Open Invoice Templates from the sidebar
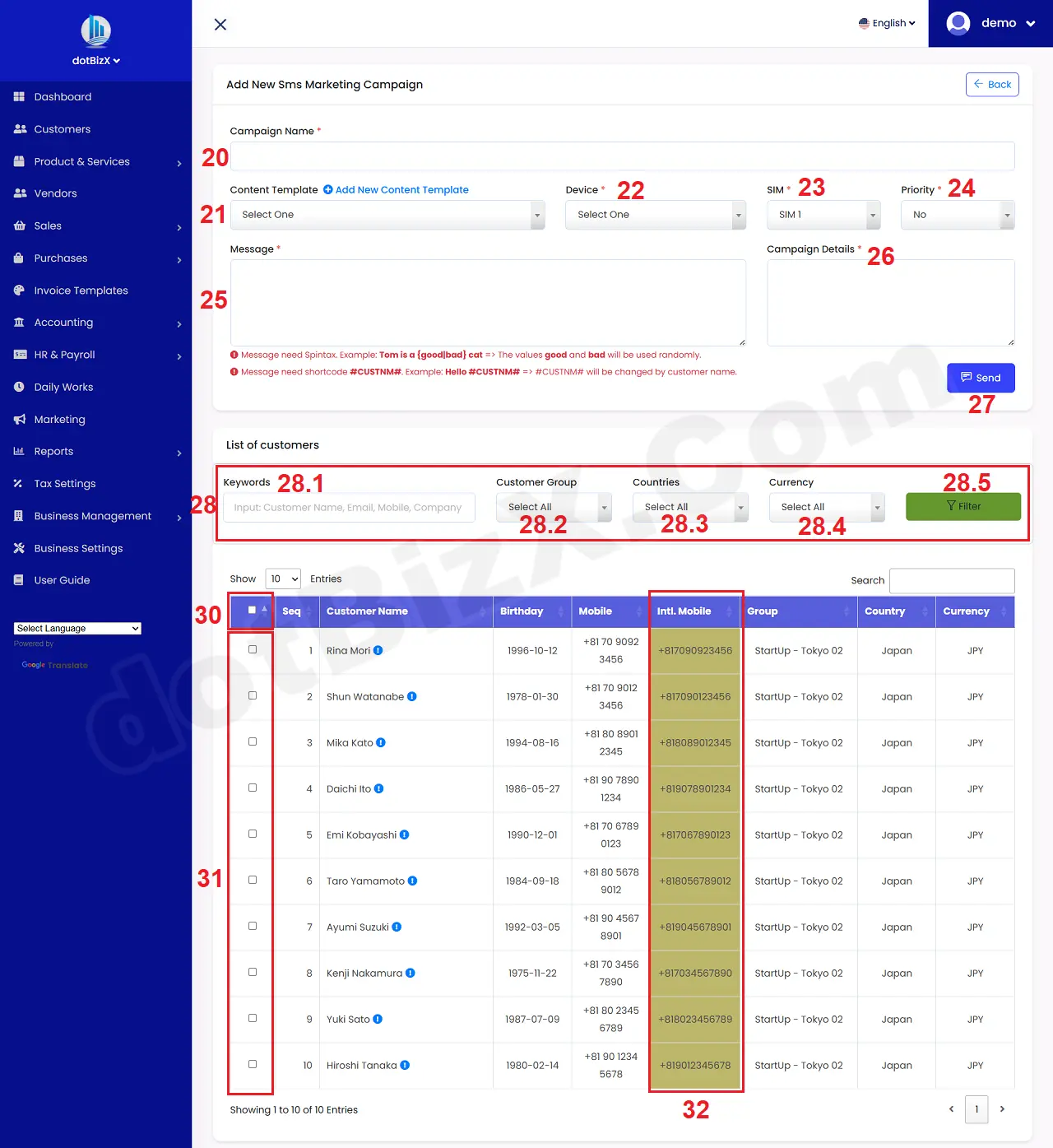Viewport: 1053px width, 1148px height. [x=81, y=290]
